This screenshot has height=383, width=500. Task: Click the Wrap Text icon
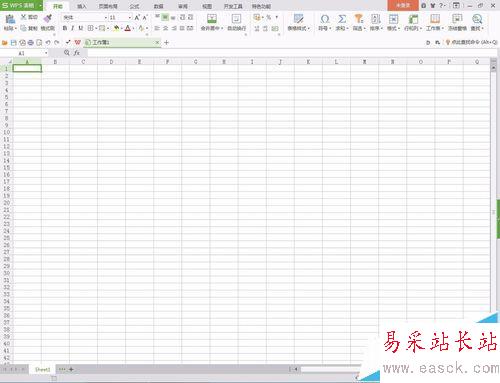[x=236, y=18]
